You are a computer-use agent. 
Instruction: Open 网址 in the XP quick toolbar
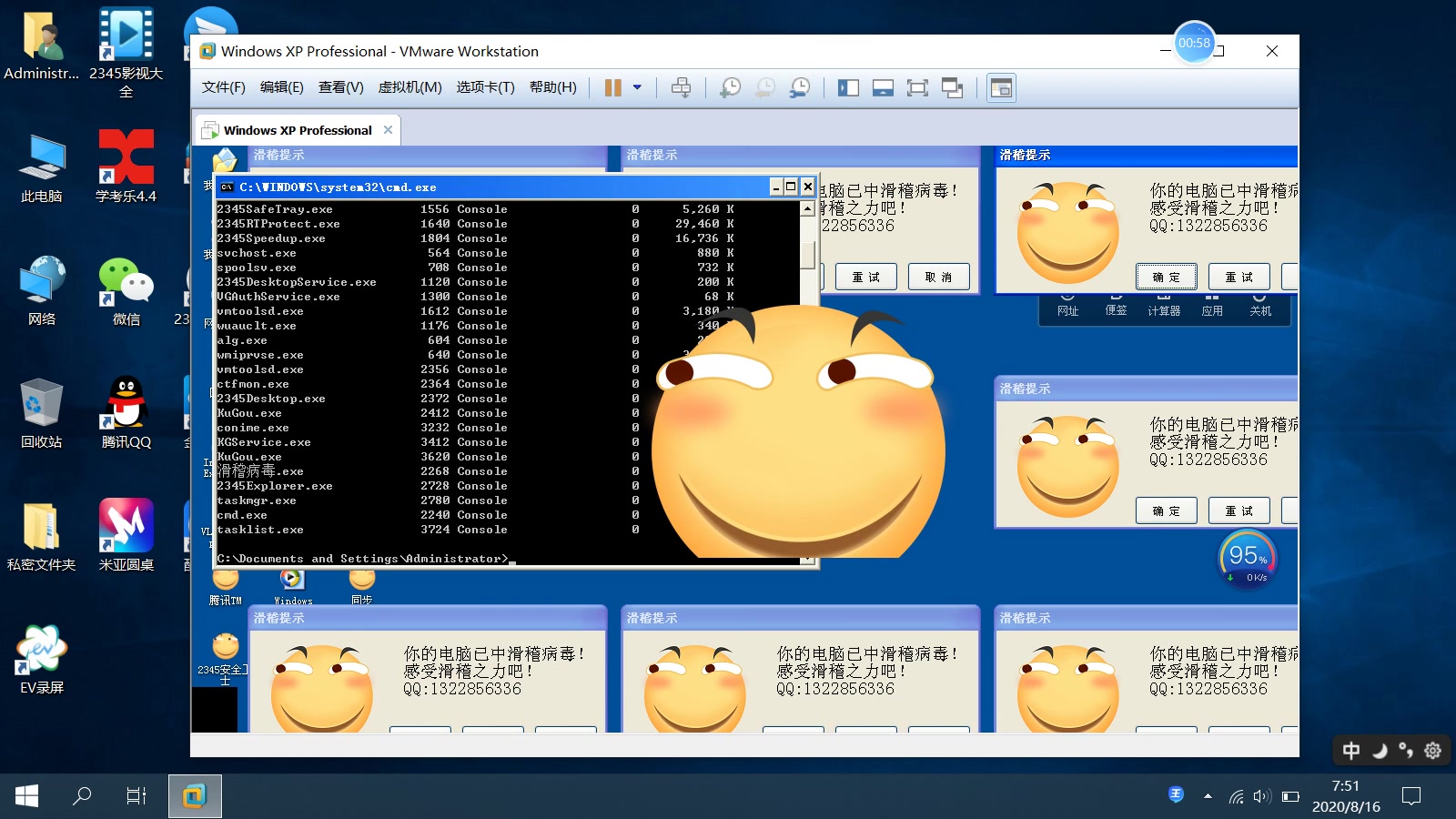tap(1067, 304)
